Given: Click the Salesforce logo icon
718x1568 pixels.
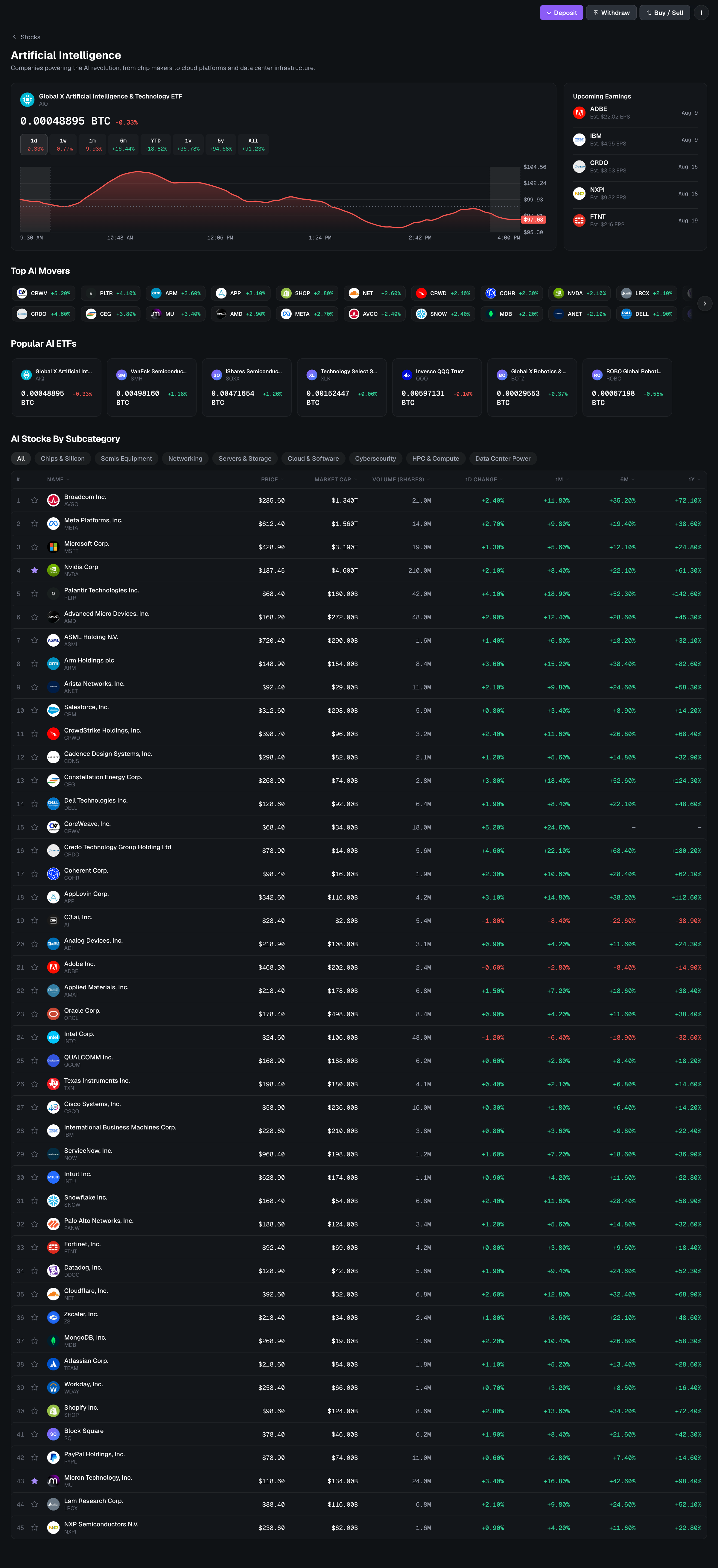Looking at the screenshot, I should 53,710.
